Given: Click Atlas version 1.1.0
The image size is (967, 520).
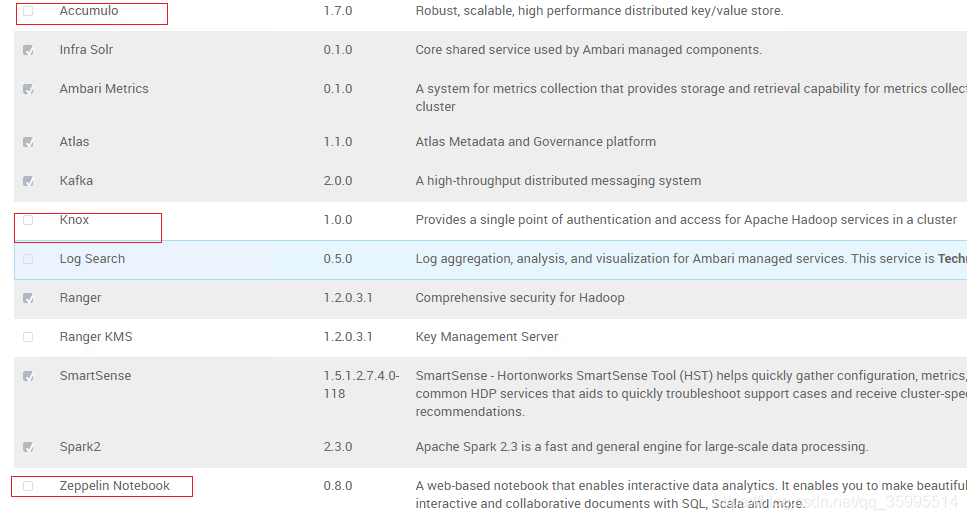Looking at the screenshot, I should (338, 142).
